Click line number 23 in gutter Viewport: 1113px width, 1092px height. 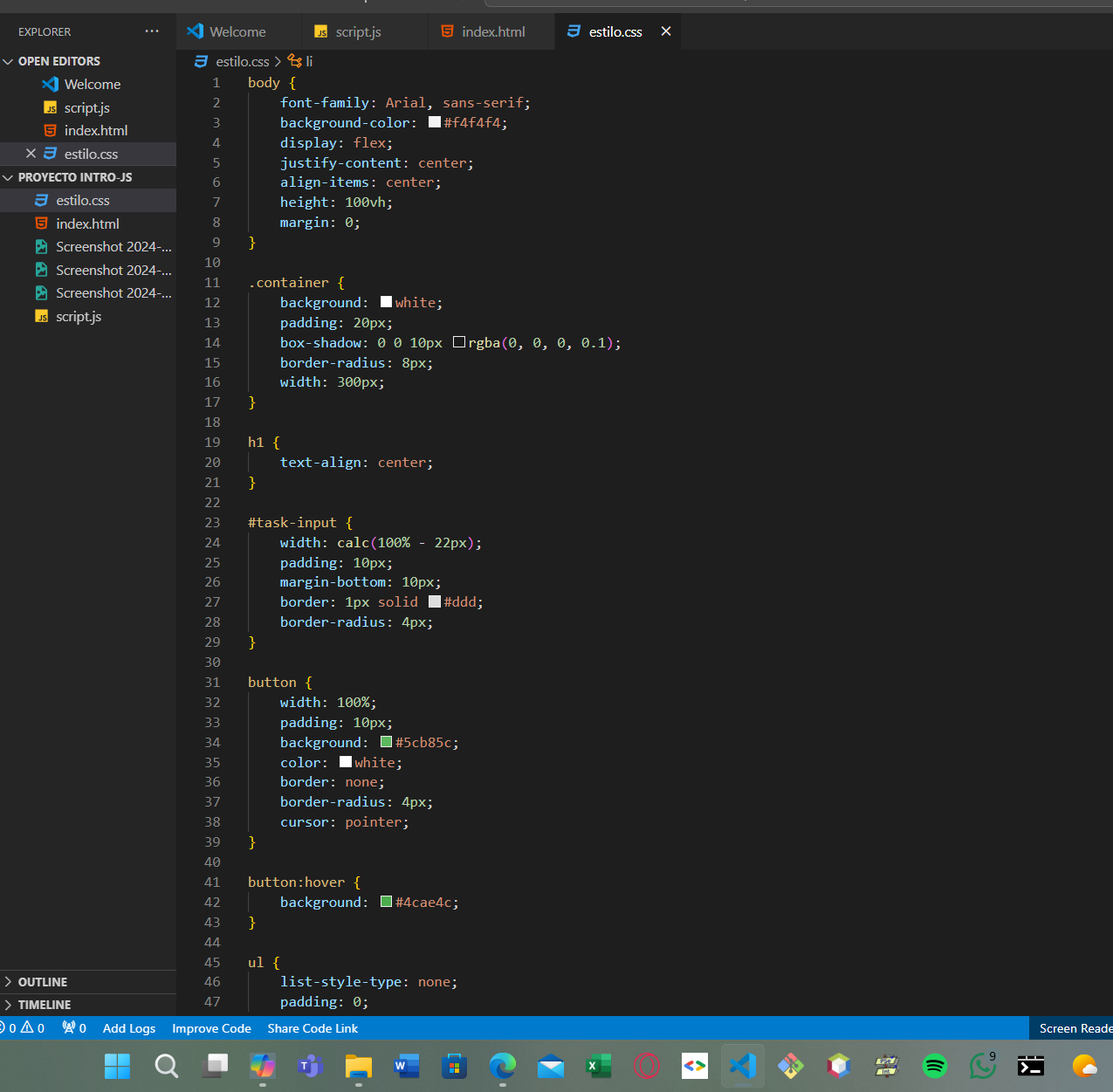point(212,522)
